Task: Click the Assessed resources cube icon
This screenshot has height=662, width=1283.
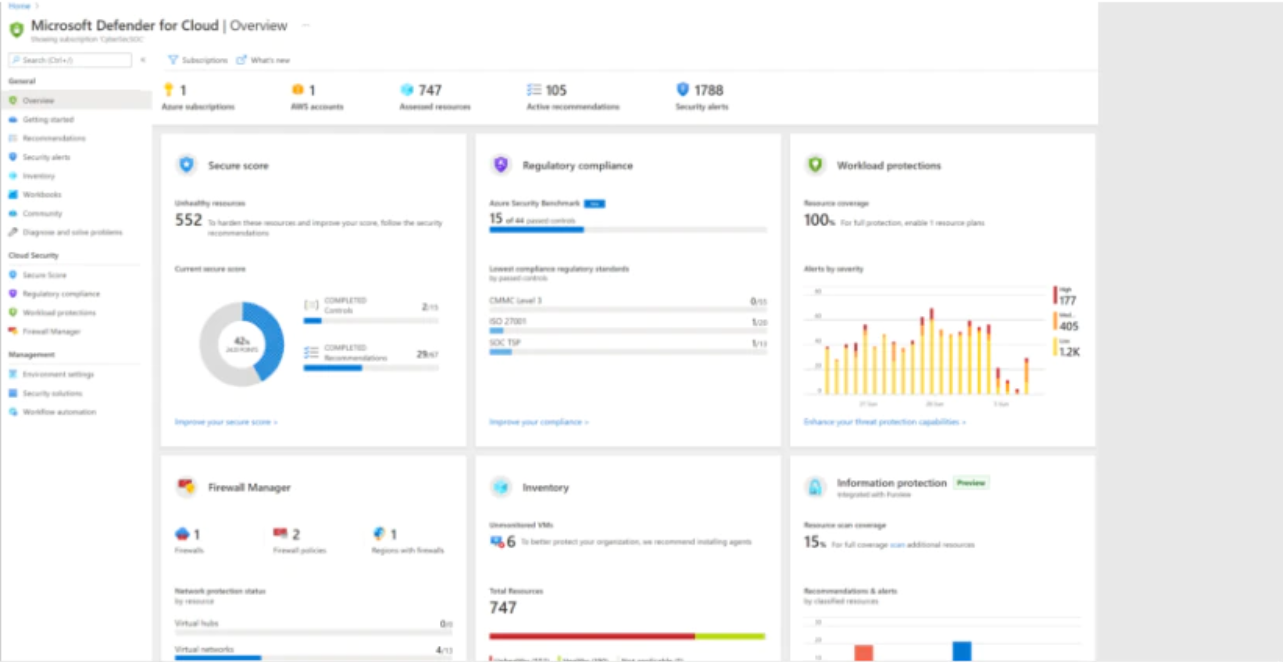Action: (407, 90)
